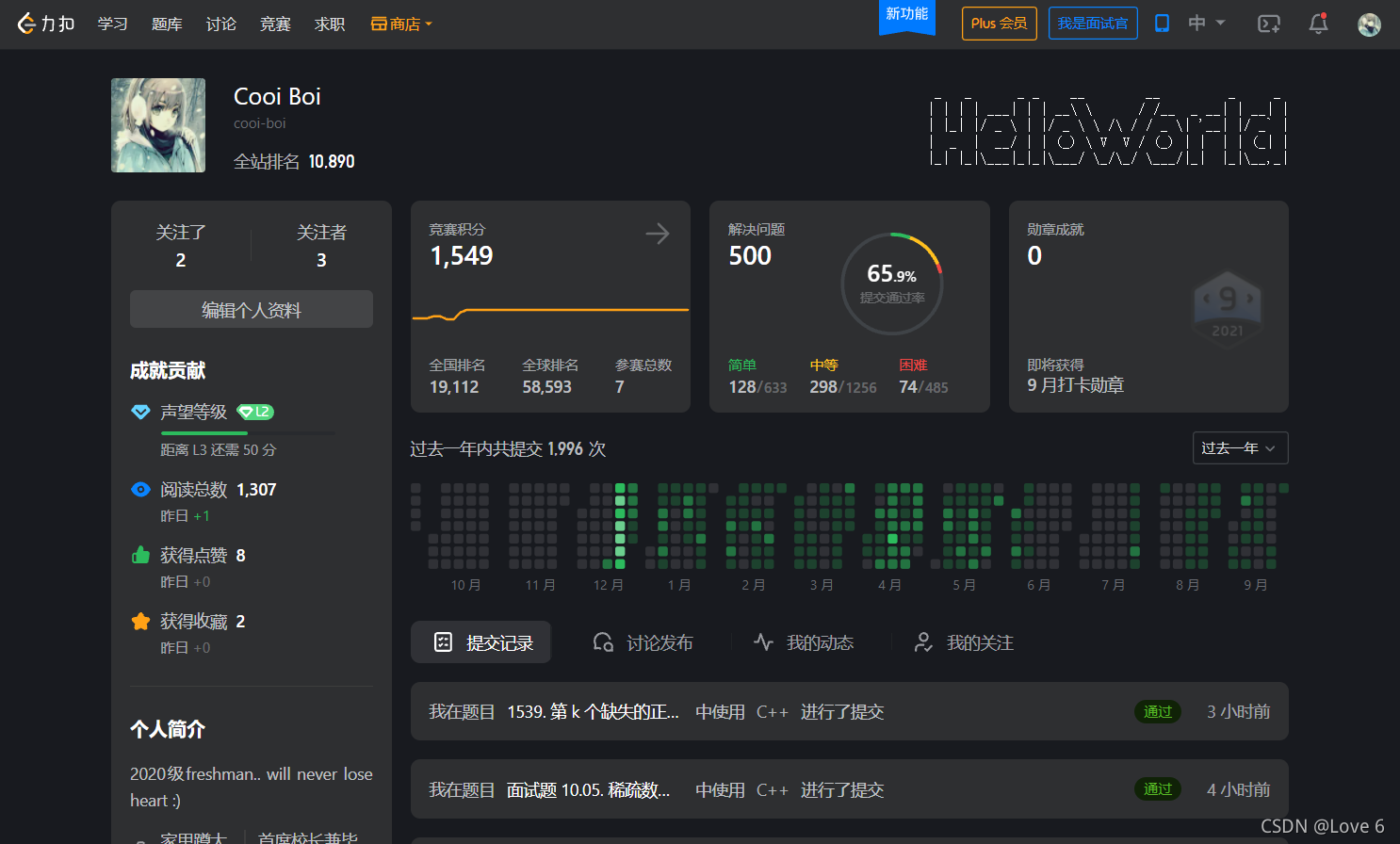The height and width of the screenshot is (844, 1400).
Task: Click the shop icon beside 商店
Action: 379,24
